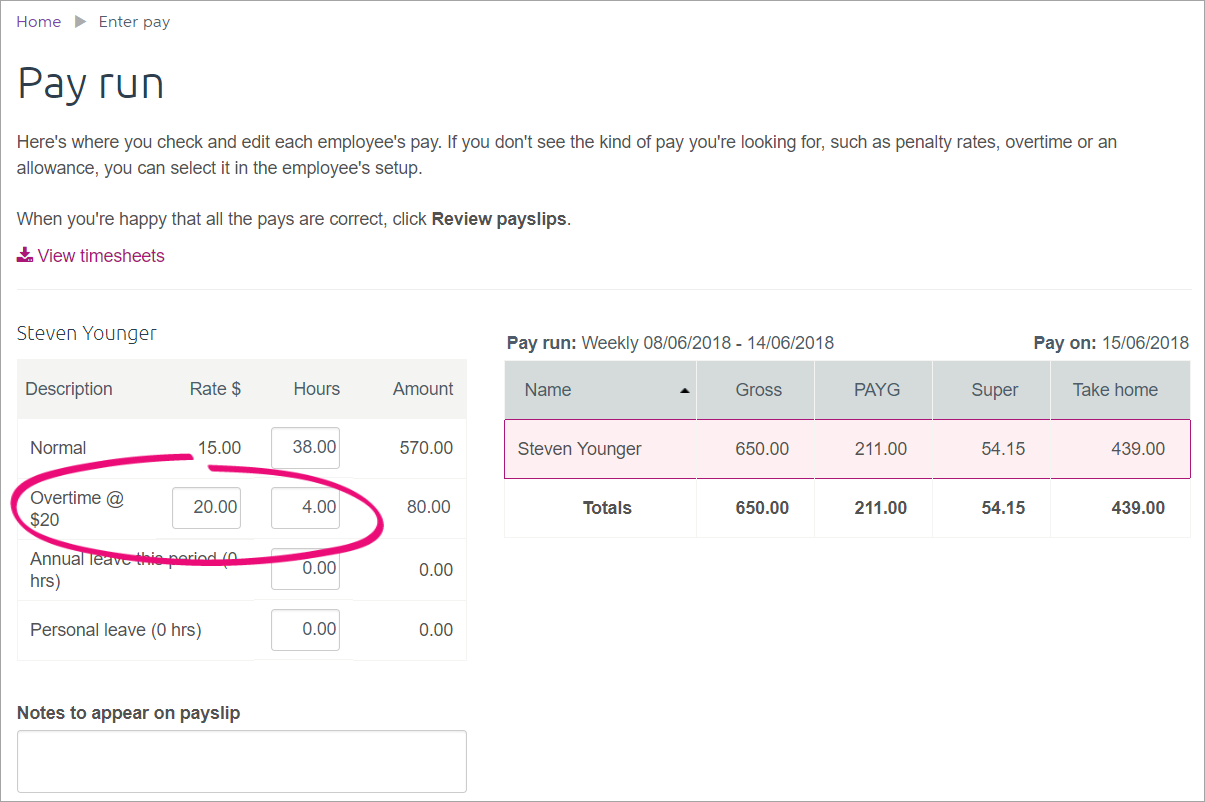Click the Steven Younger take home amount
Viewport: 1205px width, 802px height.
point(1138,449)
